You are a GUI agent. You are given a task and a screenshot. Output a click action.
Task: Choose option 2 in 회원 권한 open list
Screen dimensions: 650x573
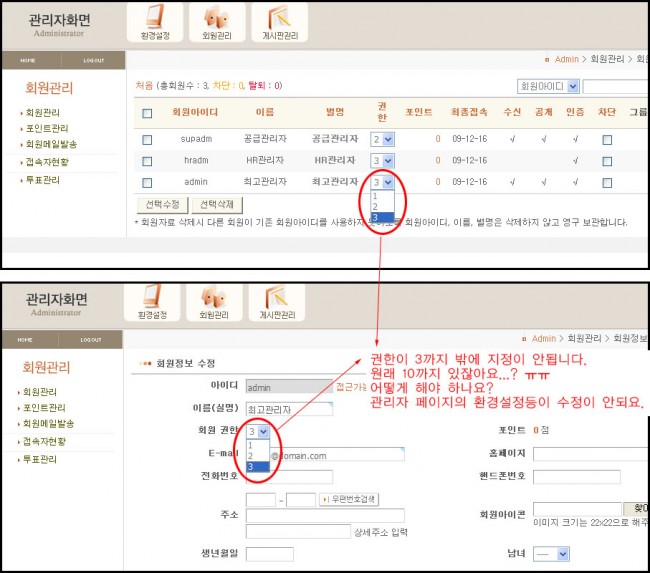(x=258, y=456)
